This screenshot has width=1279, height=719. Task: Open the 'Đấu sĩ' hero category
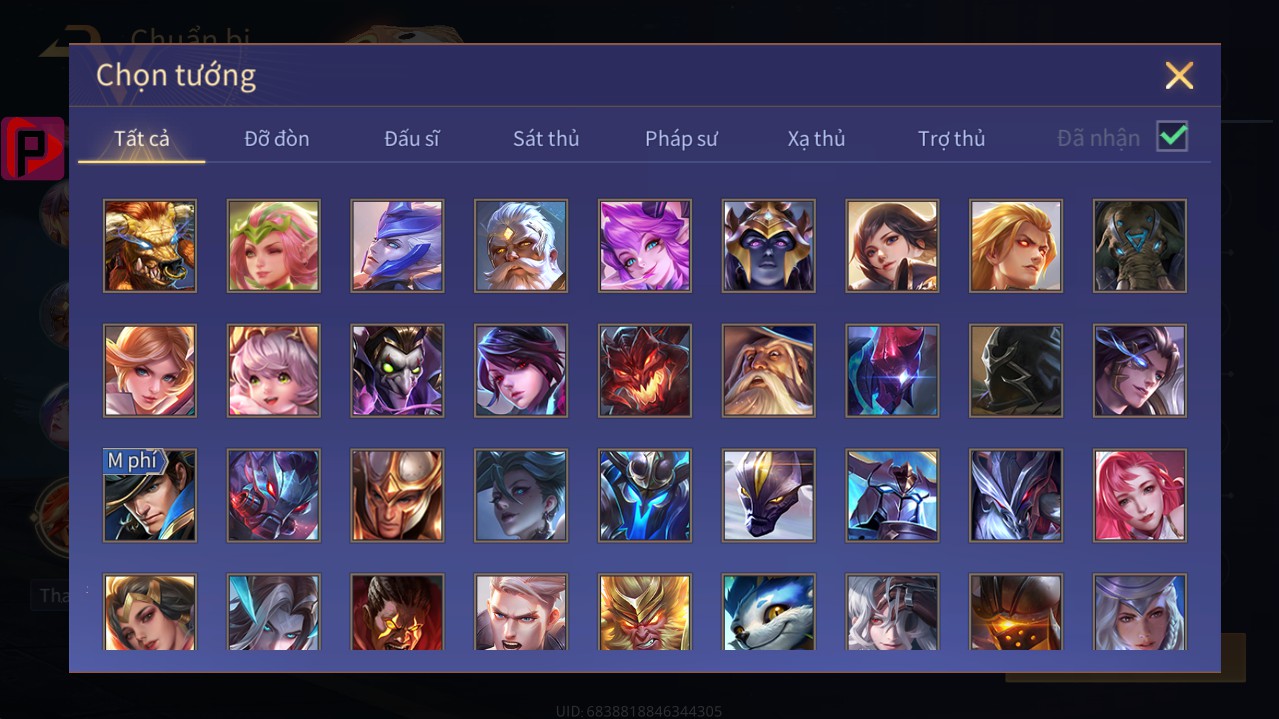(412, 138)
